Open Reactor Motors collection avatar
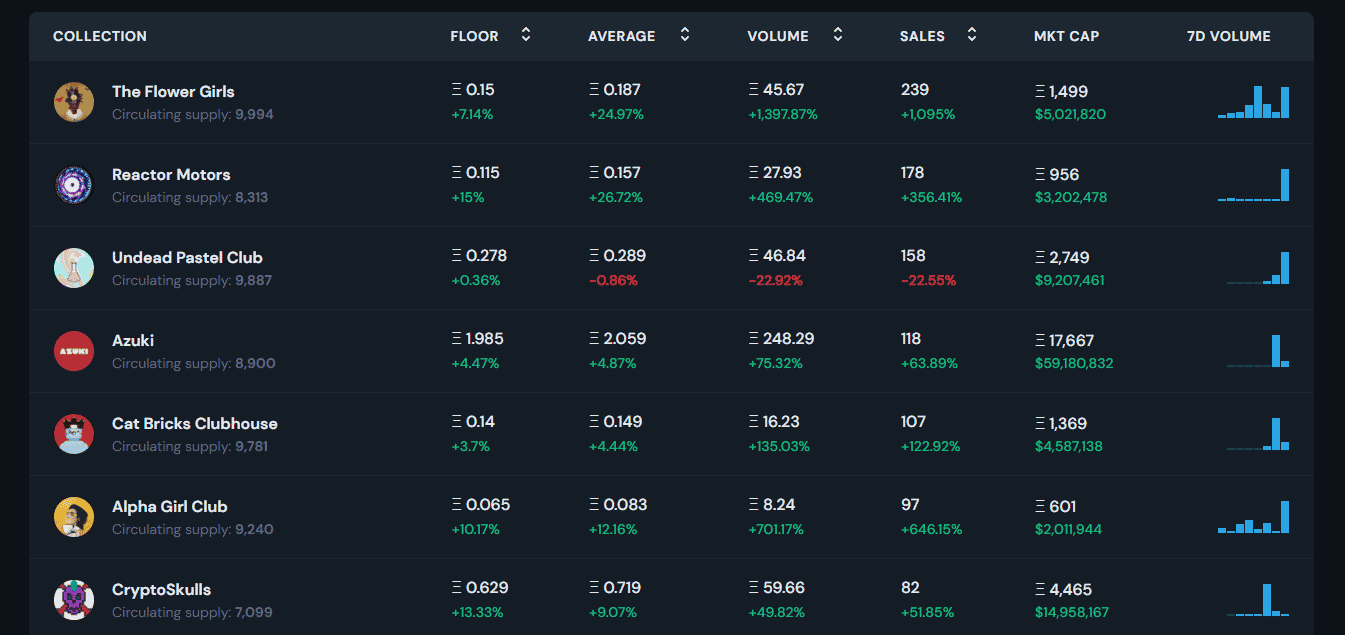The width and height of the screenshot is (1345, 635). [x=74, y=185]
